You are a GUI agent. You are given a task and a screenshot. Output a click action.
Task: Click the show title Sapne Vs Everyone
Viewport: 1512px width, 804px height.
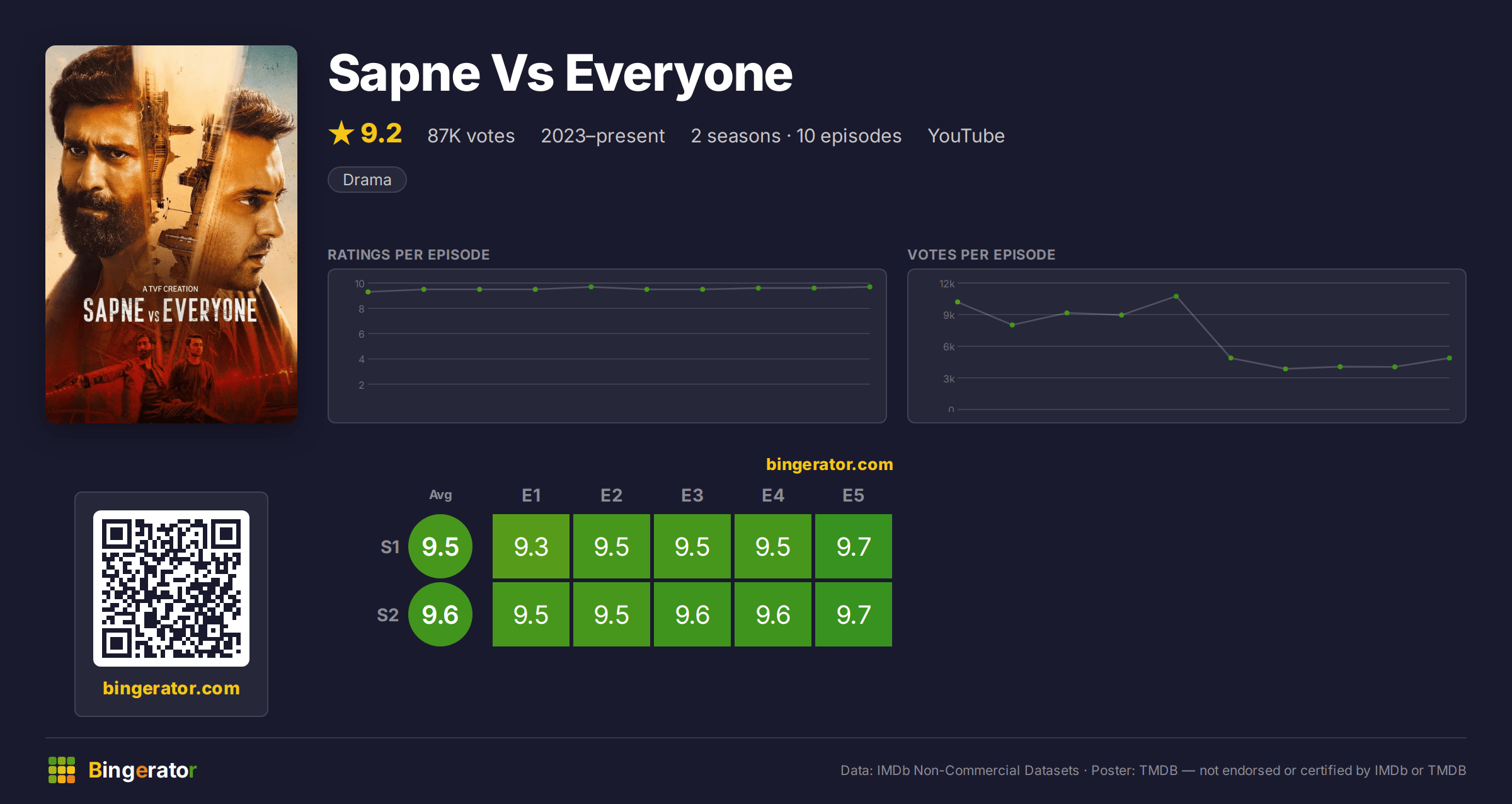(x=560, y=74)
